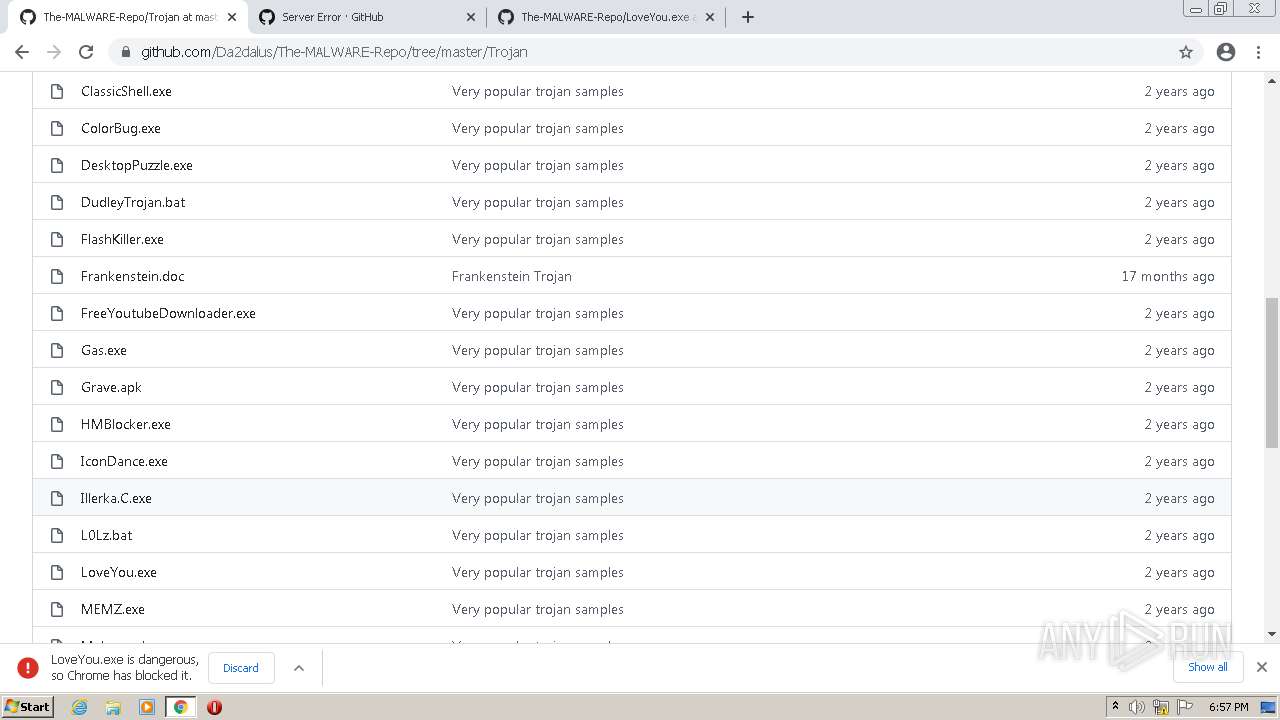Open the LoveYou.exe file link
This screenshot has height=720, width=1280.
(119, 572)
